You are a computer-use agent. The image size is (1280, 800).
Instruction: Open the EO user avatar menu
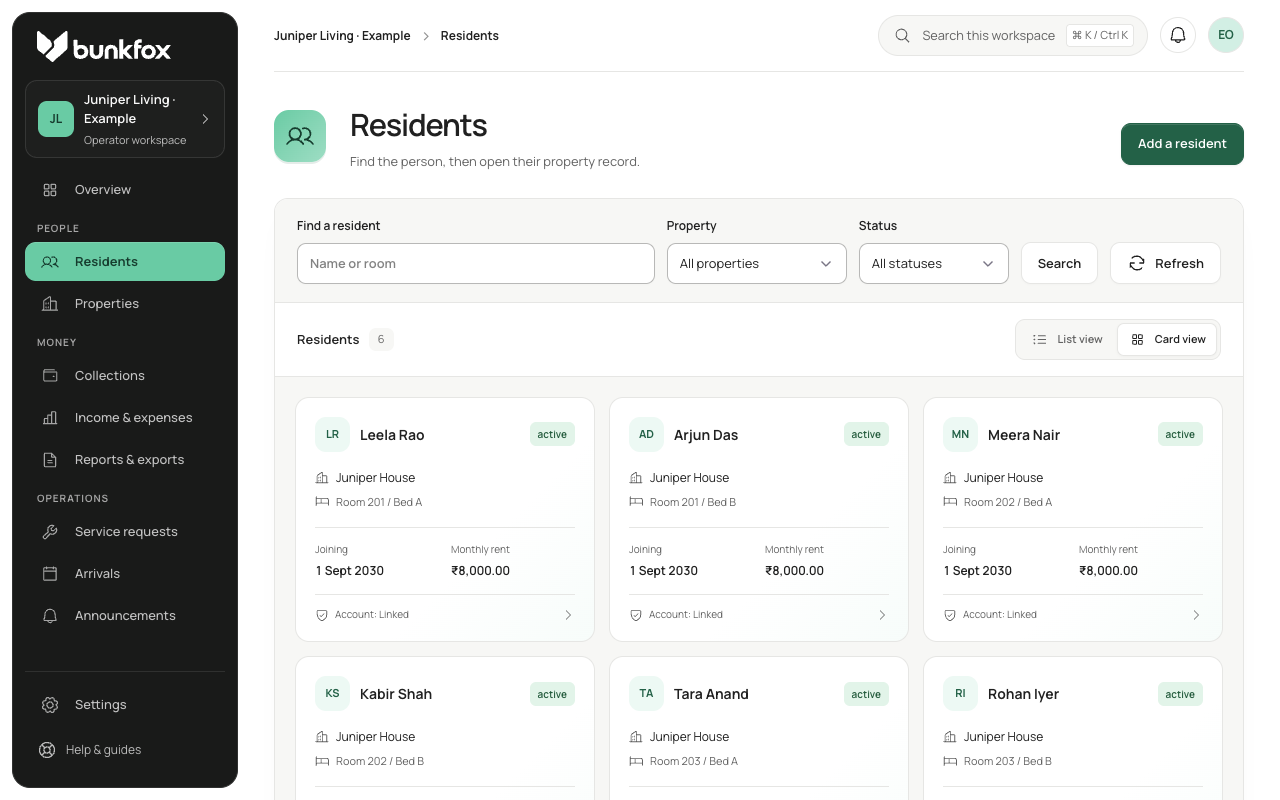1226,36
